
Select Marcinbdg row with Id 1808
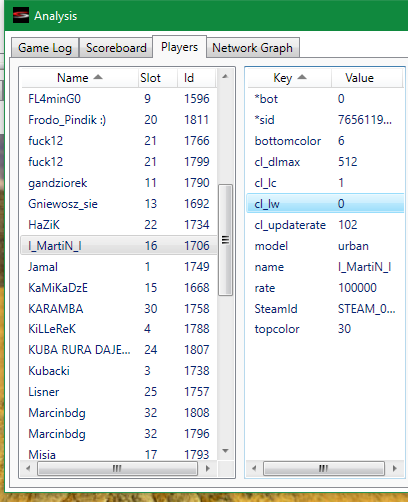pyautogui.click(x=119, y=413)
